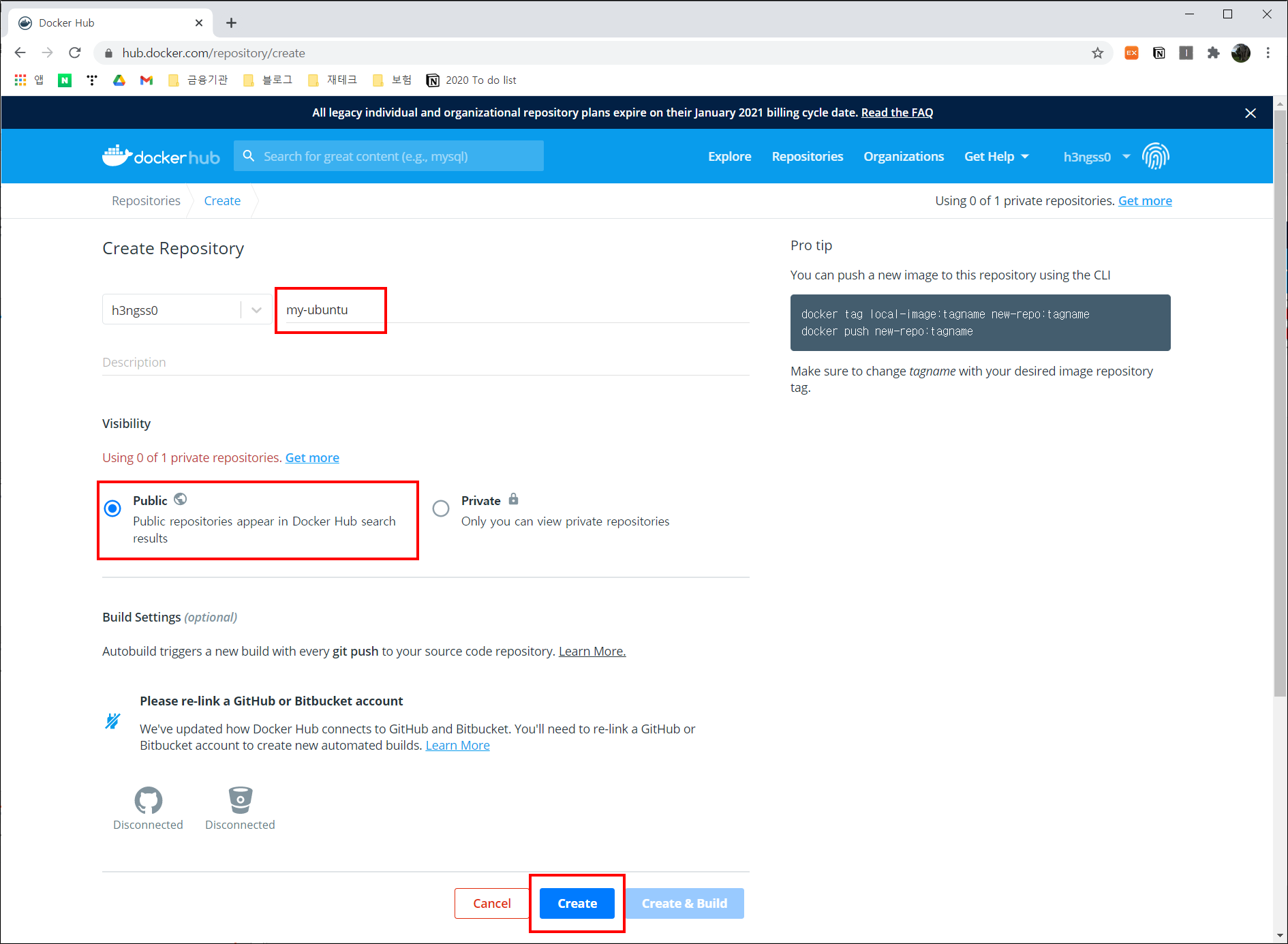Image resolution: width=1288 pixels, height=944 pixels.
Task: Select the Private visibility radio button
Action: point(441,508)
